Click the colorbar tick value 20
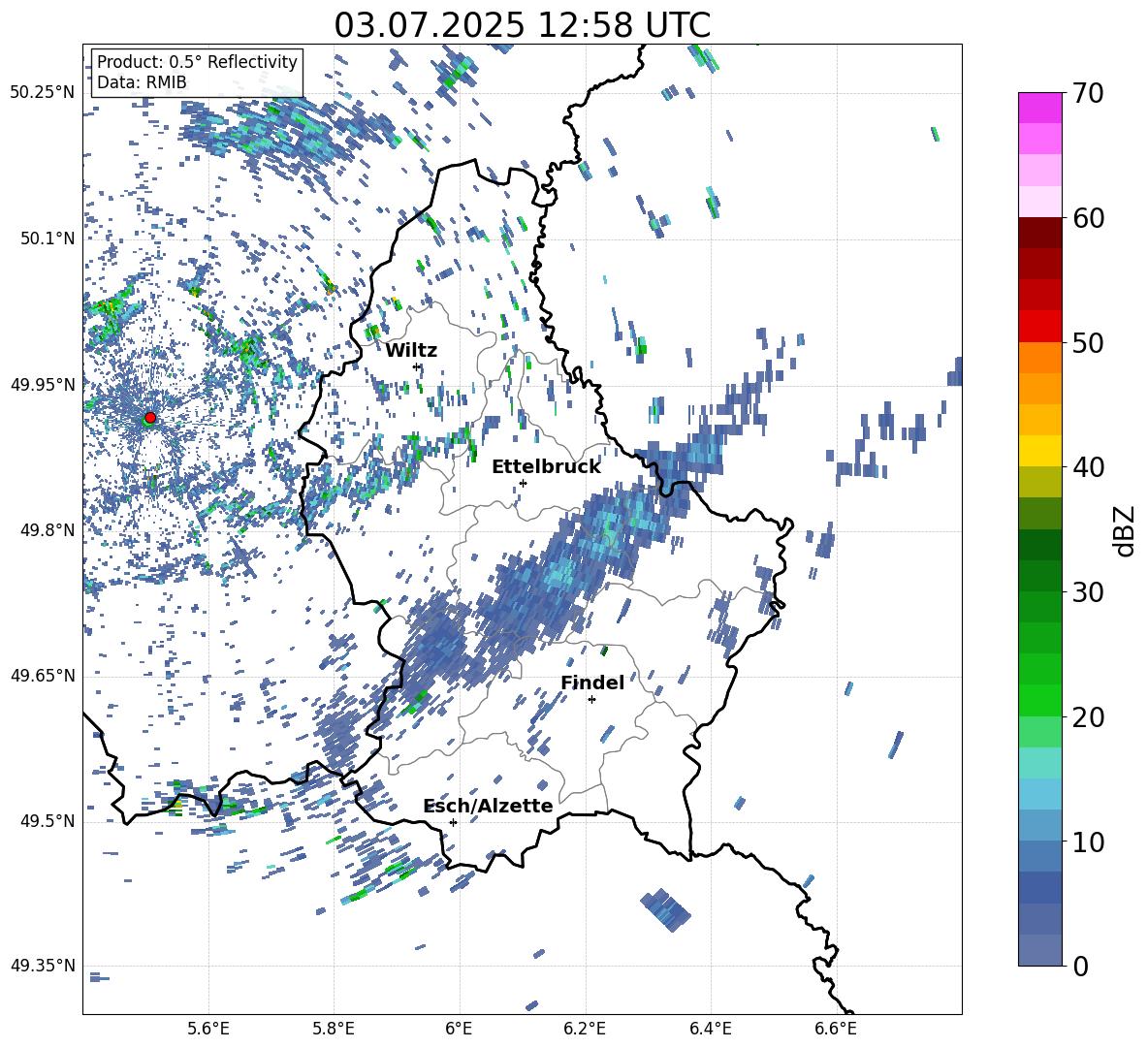Viewport: 1148px width, 1048px height. [x=1088, y=716]
